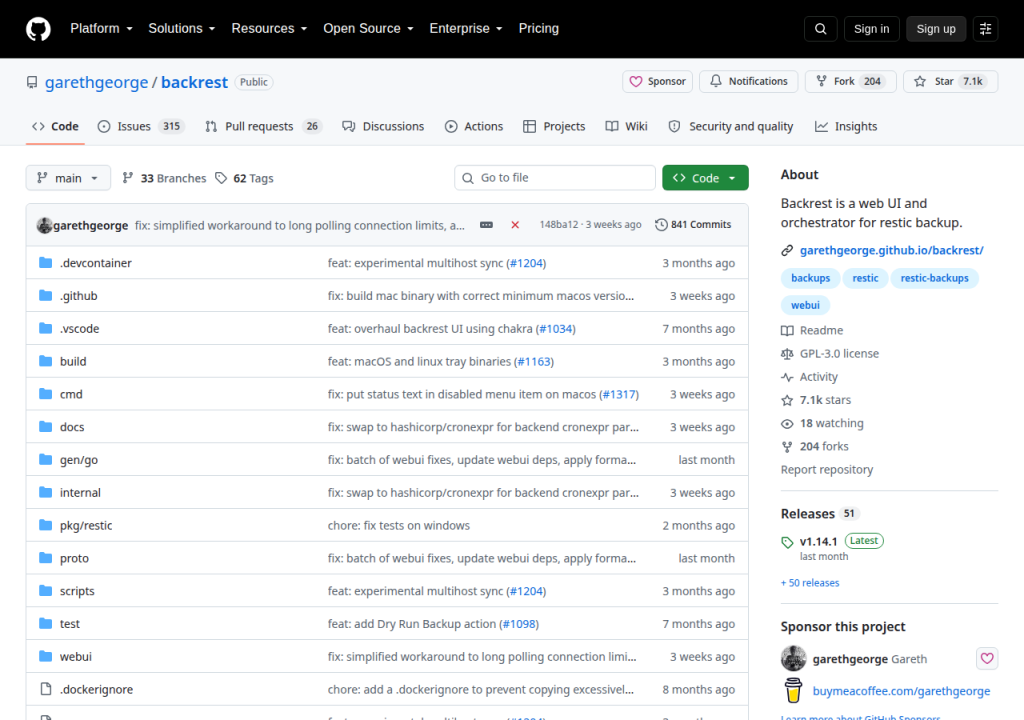Screen dimensions: 1024x720
Task: Open the internal folder
Action: [80, 493]
